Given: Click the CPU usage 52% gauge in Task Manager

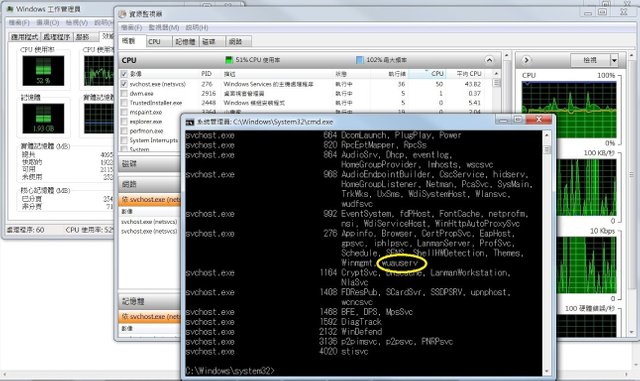Looking at the screenshot, I should point(43,71).
